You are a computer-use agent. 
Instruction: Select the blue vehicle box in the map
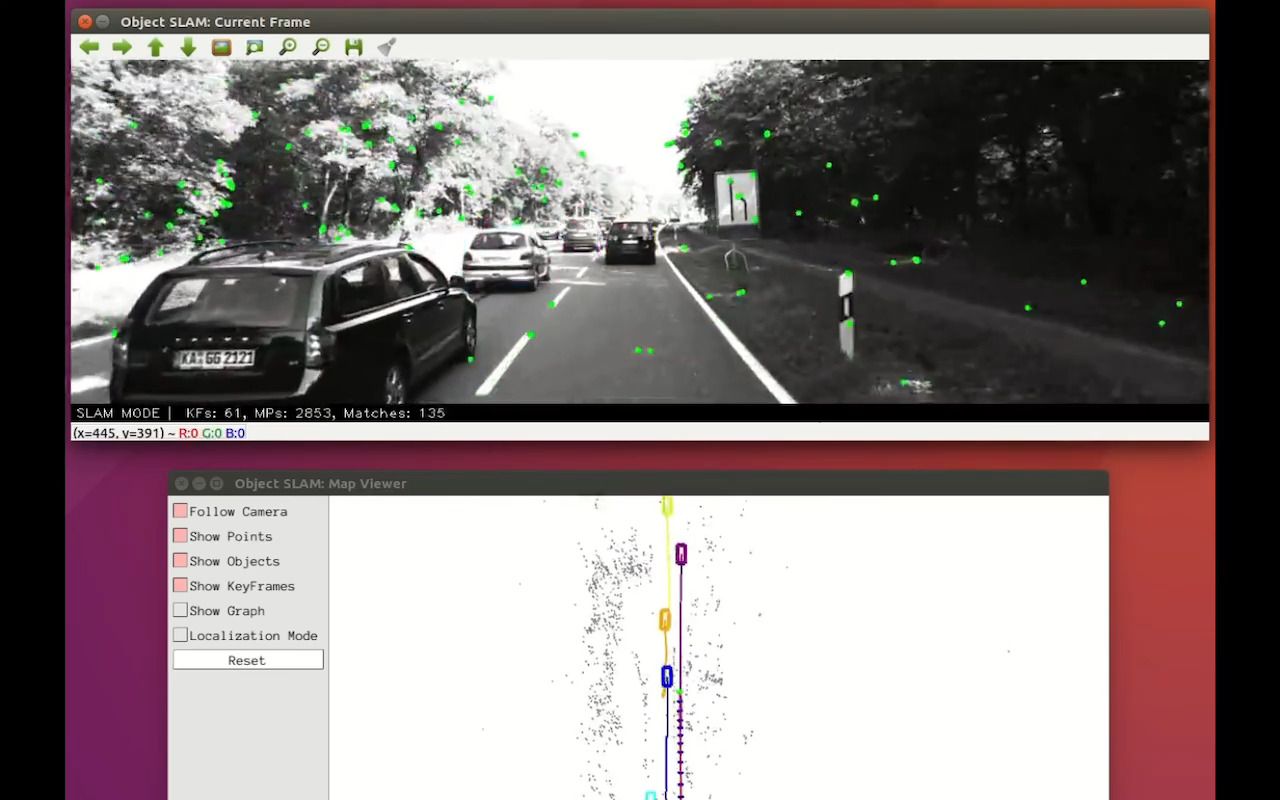667,677
